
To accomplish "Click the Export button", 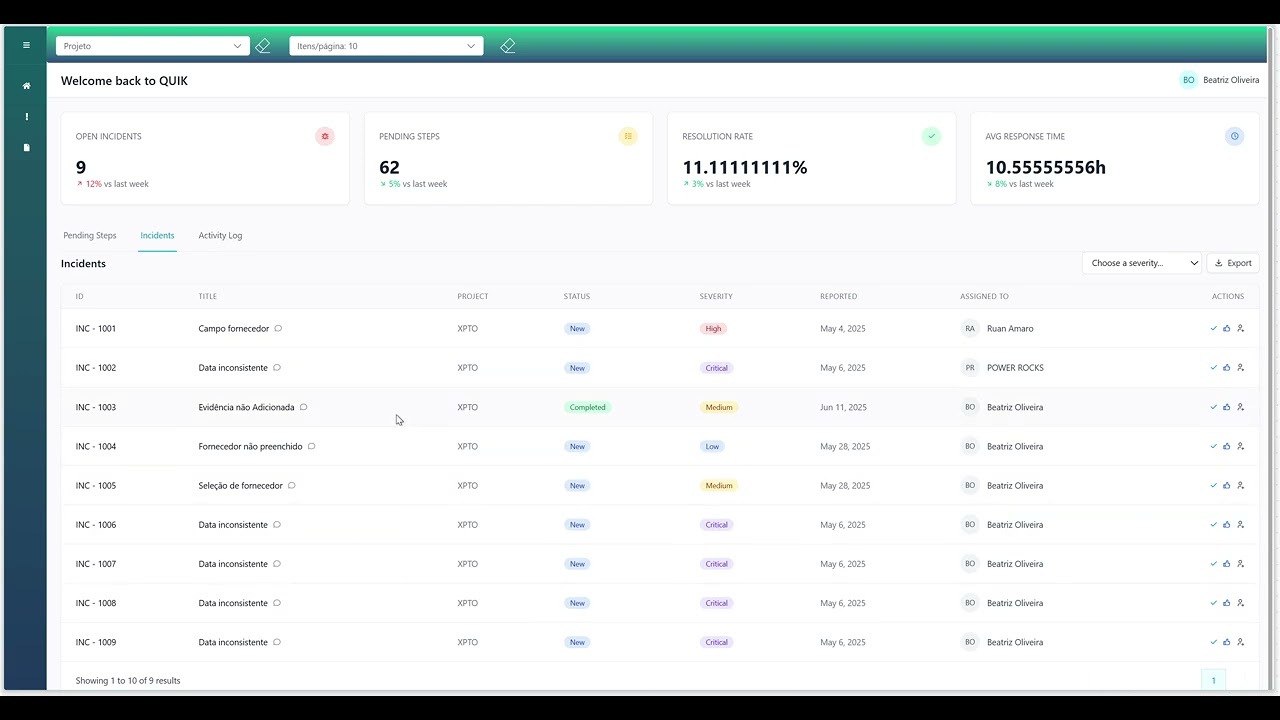I will pos(1233,263).
